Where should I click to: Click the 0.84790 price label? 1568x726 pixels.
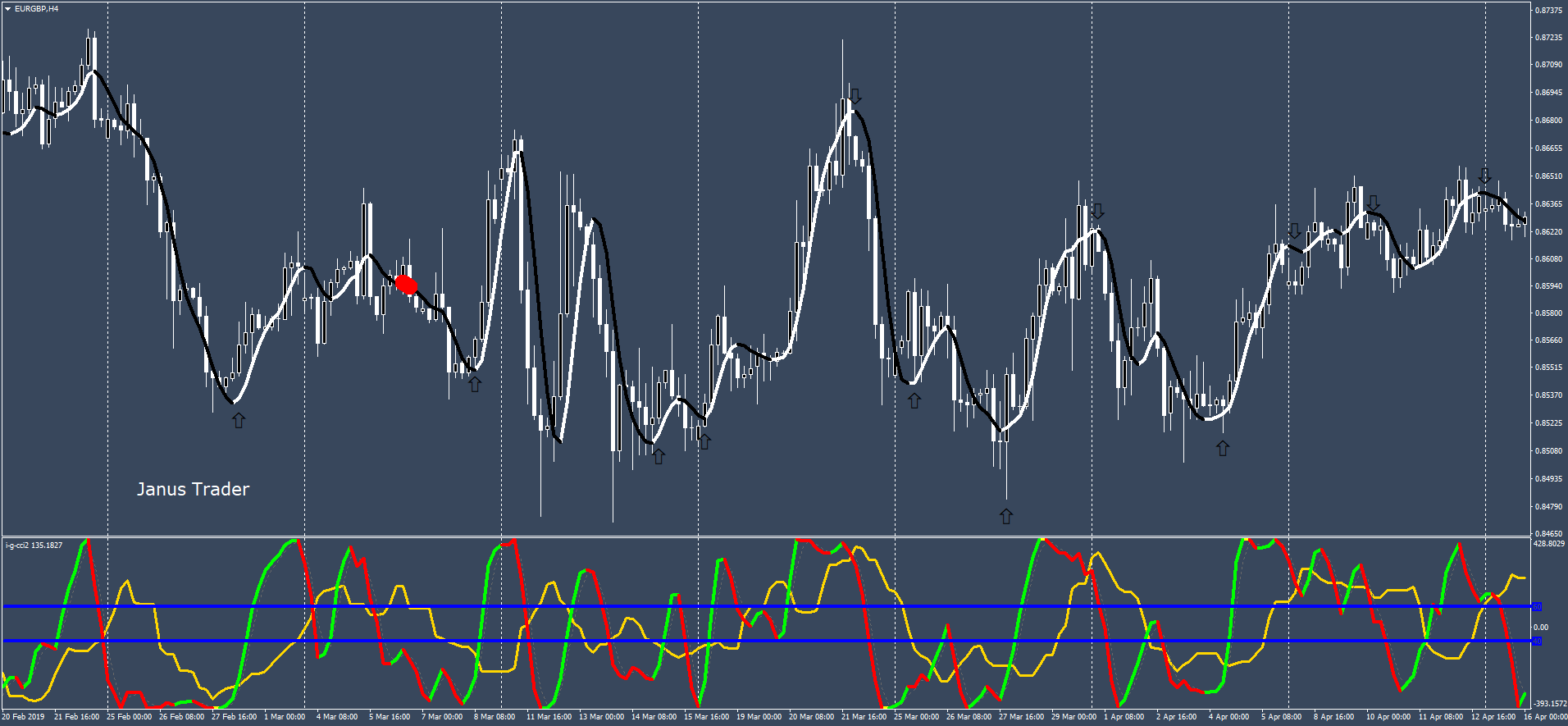click(x=1548, y=507)
